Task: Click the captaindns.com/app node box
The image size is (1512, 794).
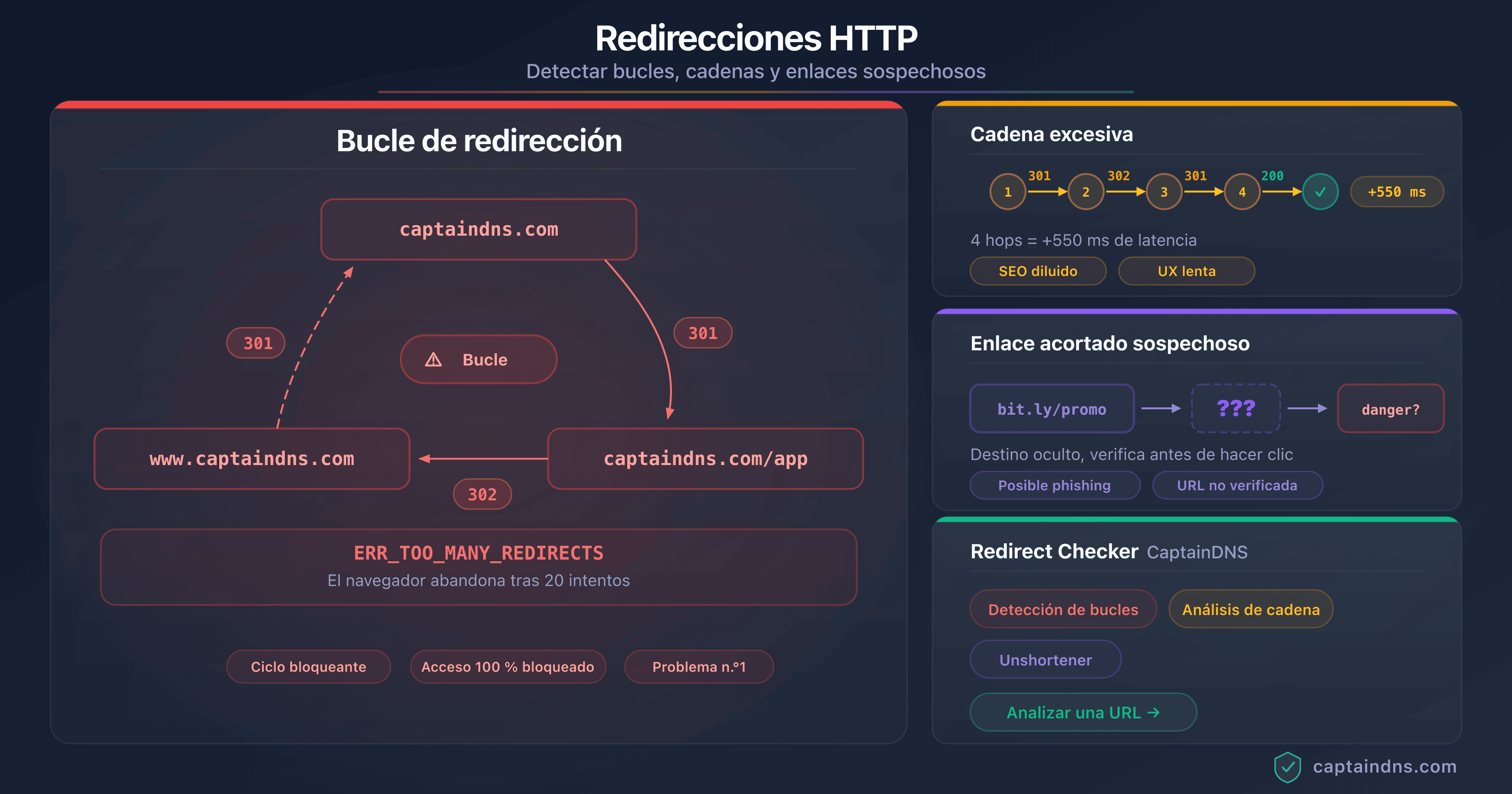Action: pyautogui.click(x=706, y=459)
